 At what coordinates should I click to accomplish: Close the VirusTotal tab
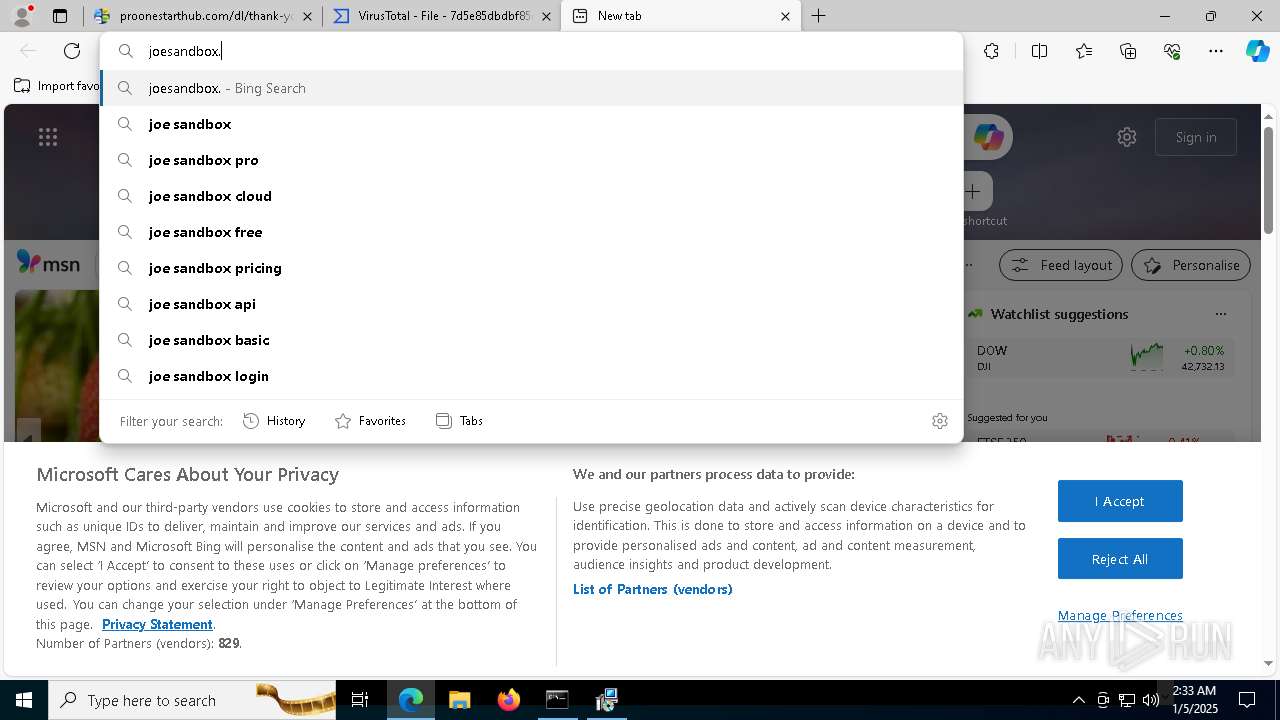coord(546,16)
